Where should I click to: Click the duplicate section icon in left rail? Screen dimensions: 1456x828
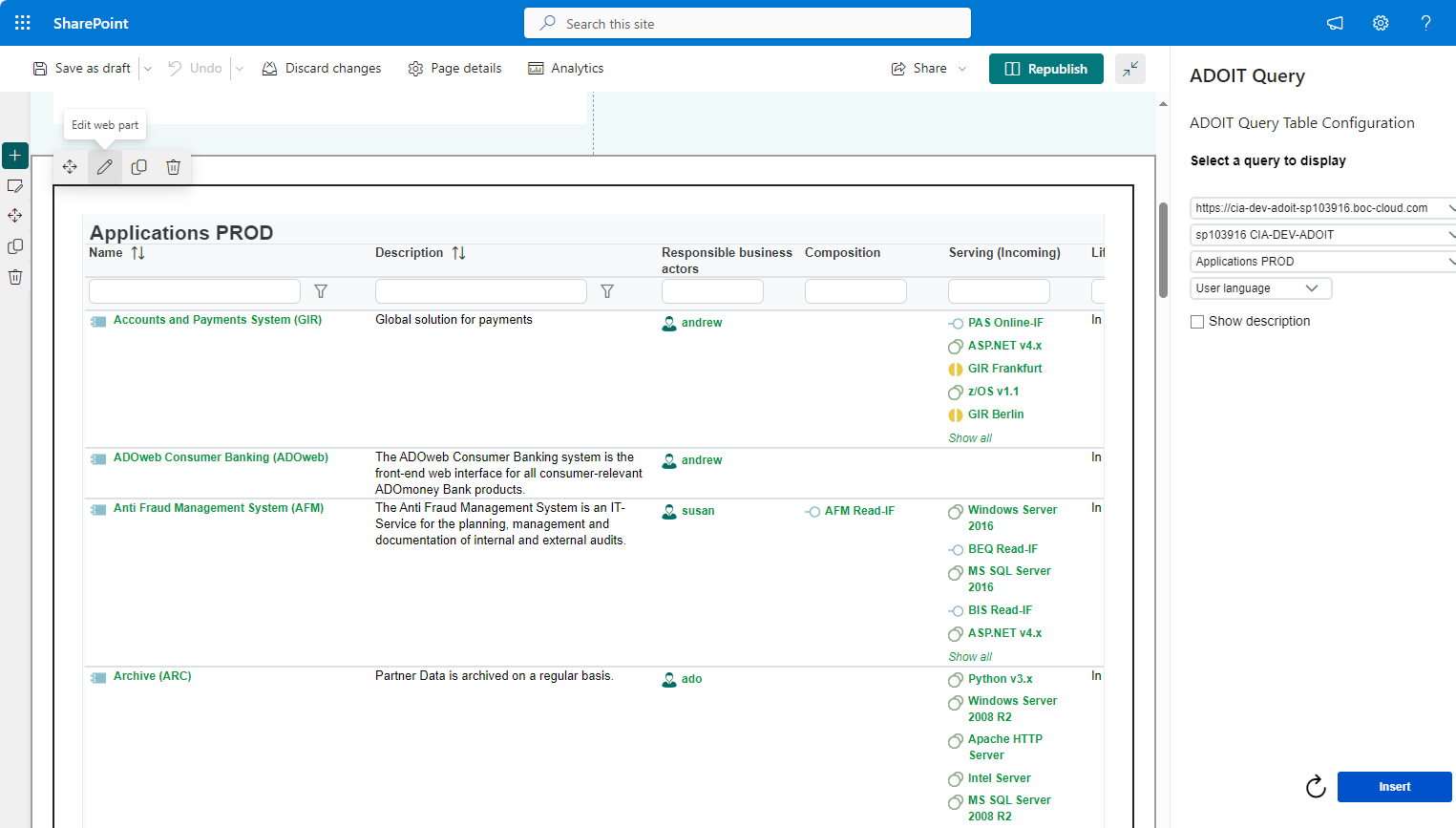15,246
